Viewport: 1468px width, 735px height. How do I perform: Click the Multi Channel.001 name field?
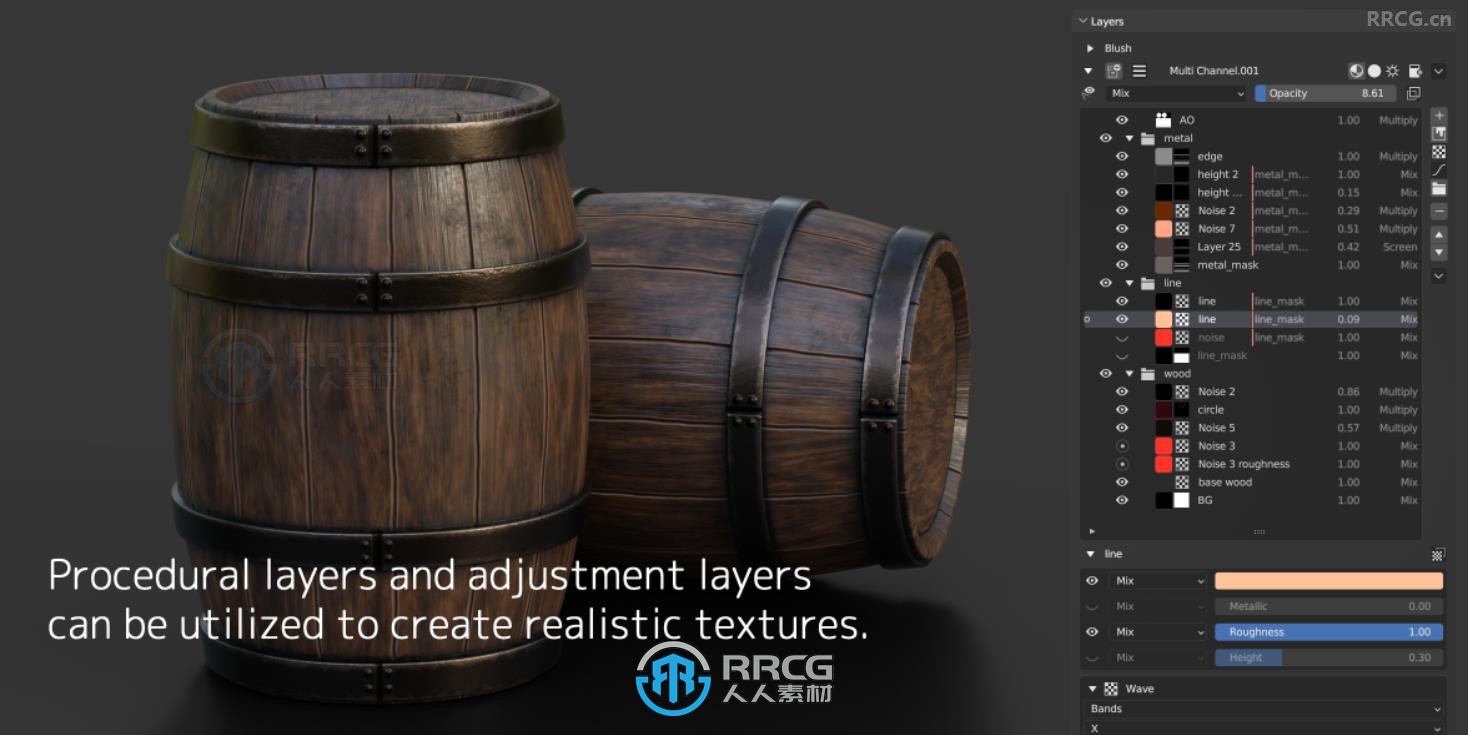(1214, 71)
